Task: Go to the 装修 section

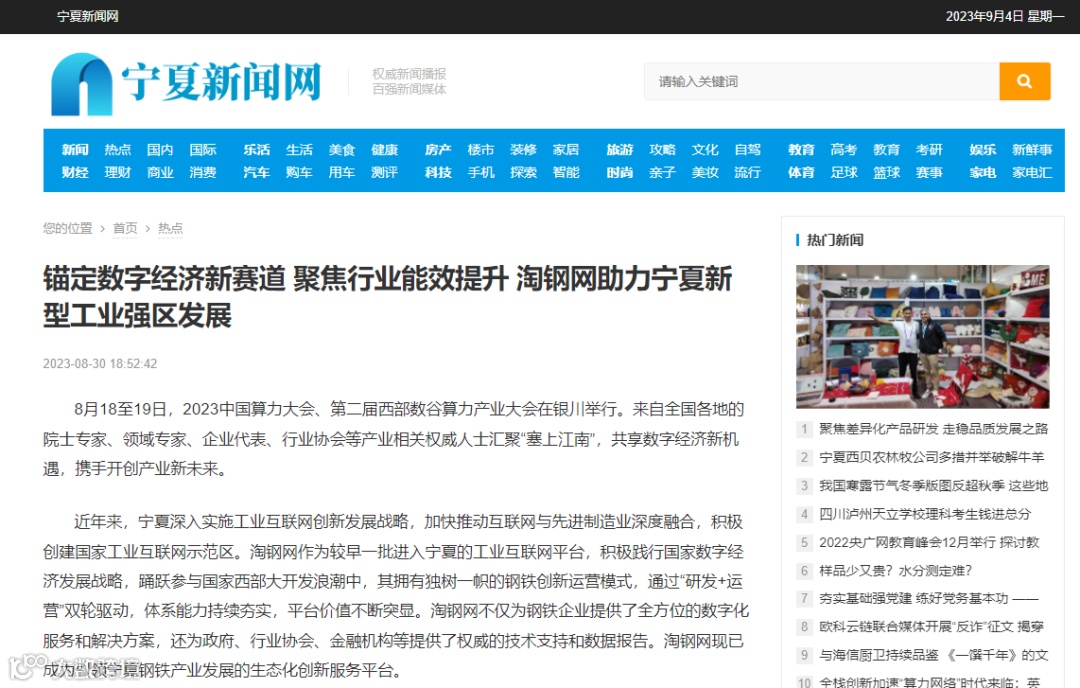Action: [x=523, y=149]
